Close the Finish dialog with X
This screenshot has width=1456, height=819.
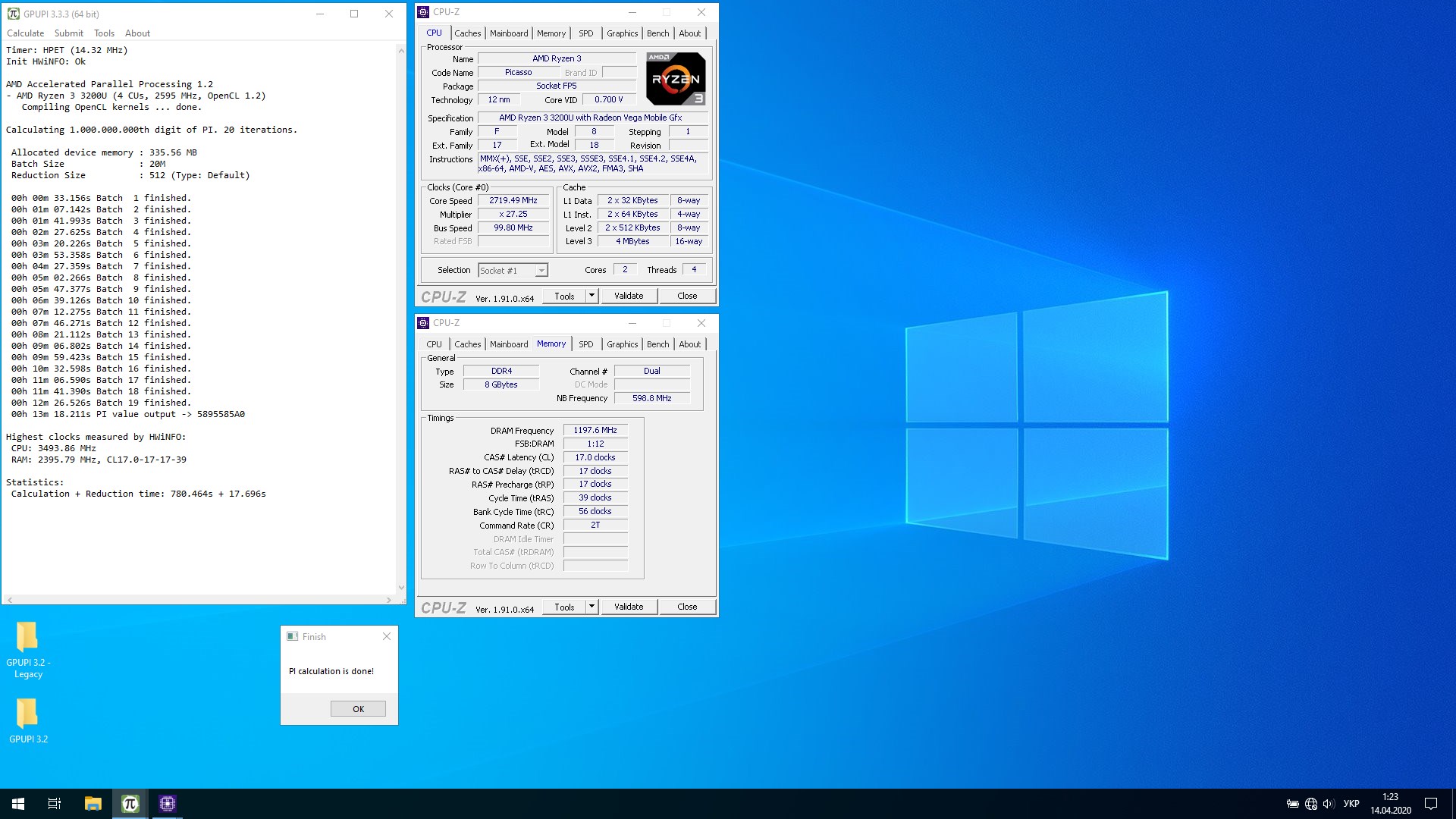387,637
